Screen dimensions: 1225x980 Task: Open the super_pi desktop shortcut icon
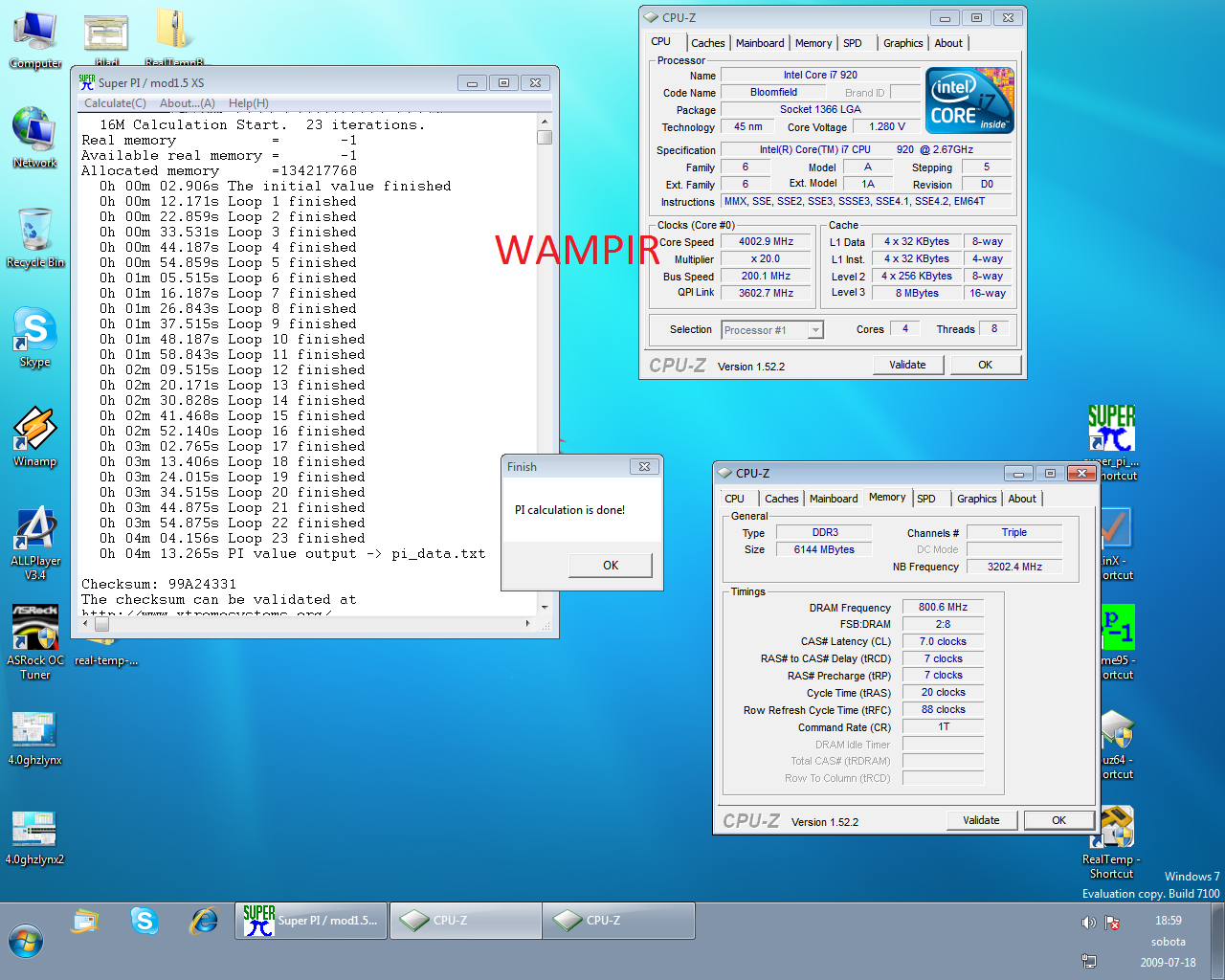tap(1112, 441)
